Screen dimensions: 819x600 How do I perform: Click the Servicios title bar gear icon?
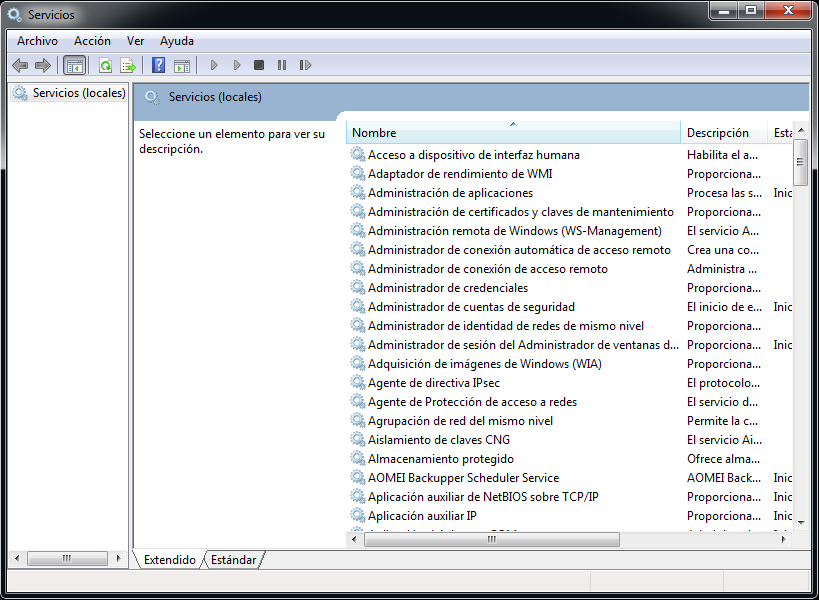(15, 15)
